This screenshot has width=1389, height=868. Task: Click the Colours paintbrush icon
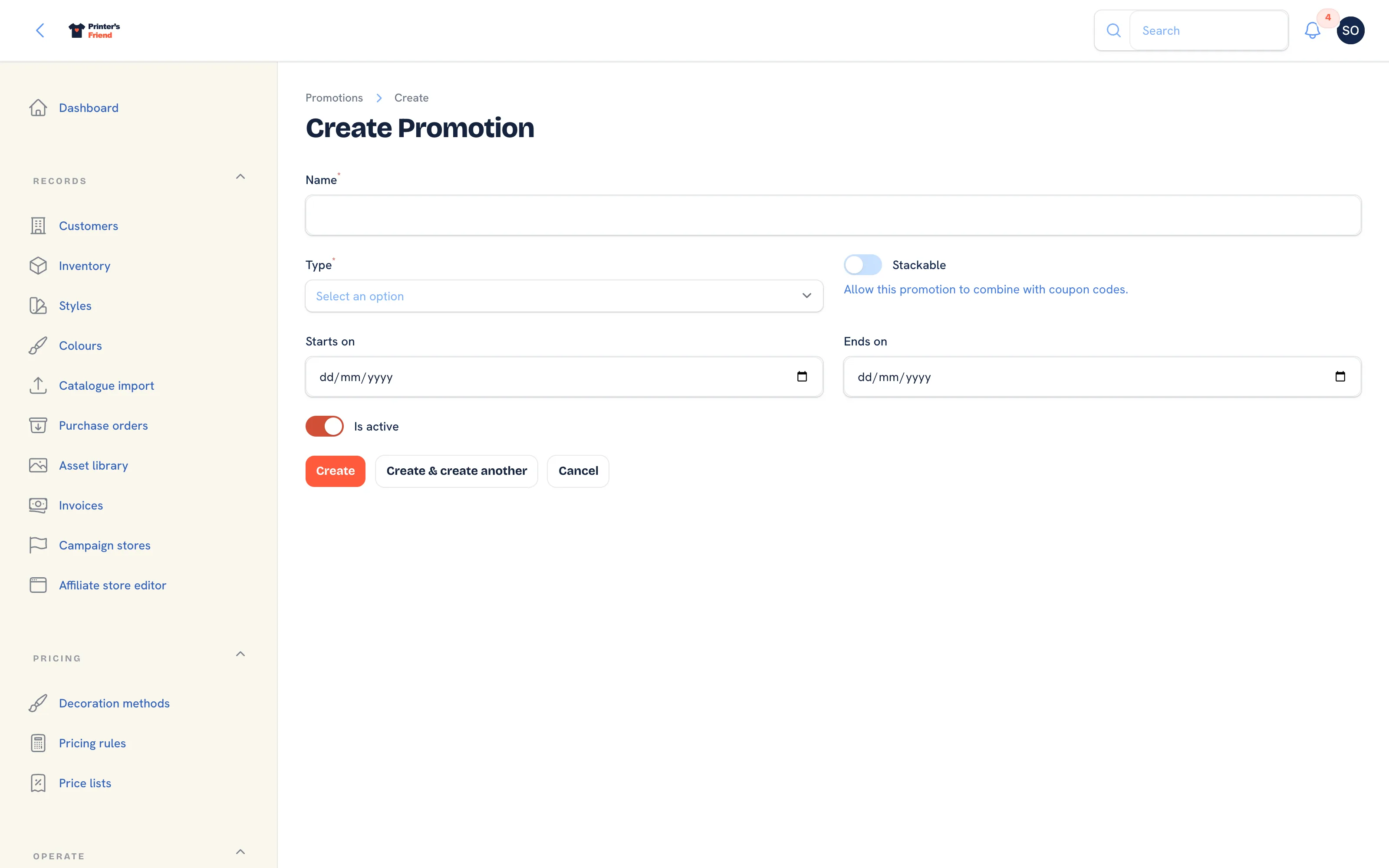39,345
